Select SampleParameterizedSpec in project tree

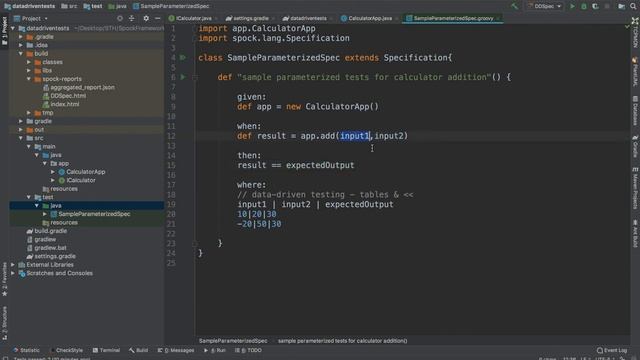coord(94,214)
